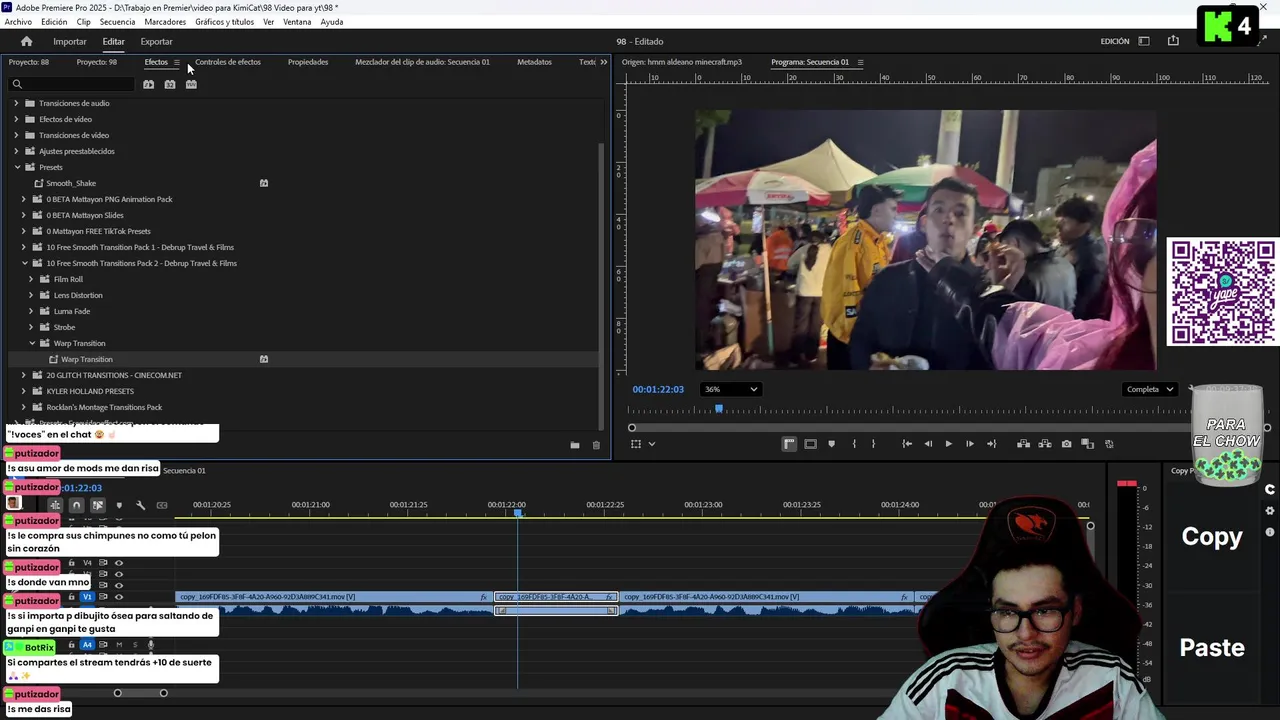The height and width of the screenshot is (720, 1280).
Task: Create new custom bin in Effects panel
Action: pos(575,445)
